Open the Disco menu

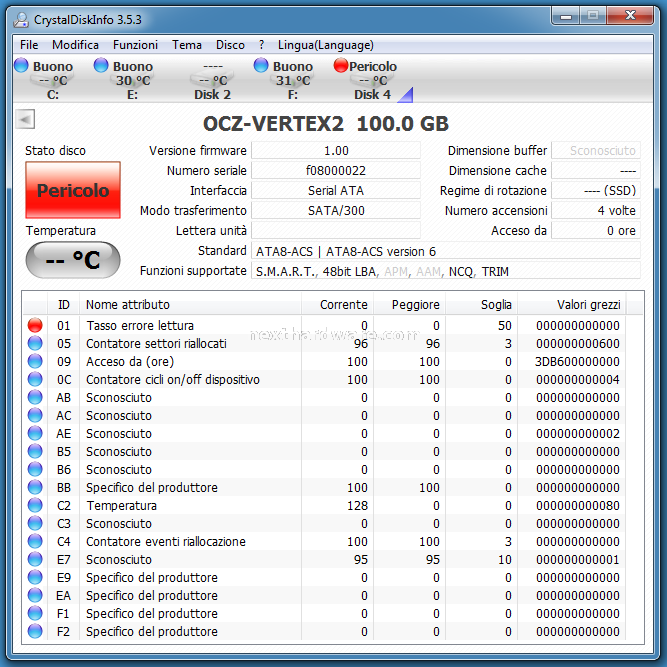230,45
